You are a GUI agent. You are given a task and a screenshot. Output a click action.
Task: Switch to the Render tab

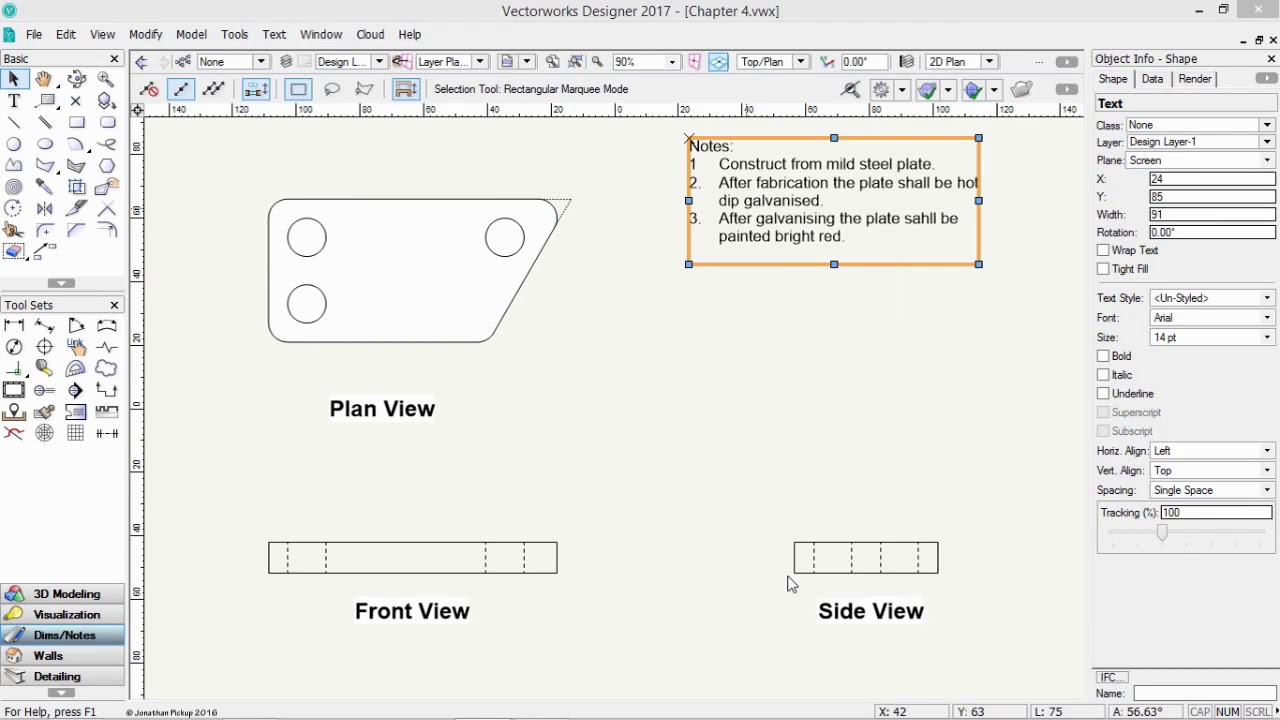(x=1194, y=79)
